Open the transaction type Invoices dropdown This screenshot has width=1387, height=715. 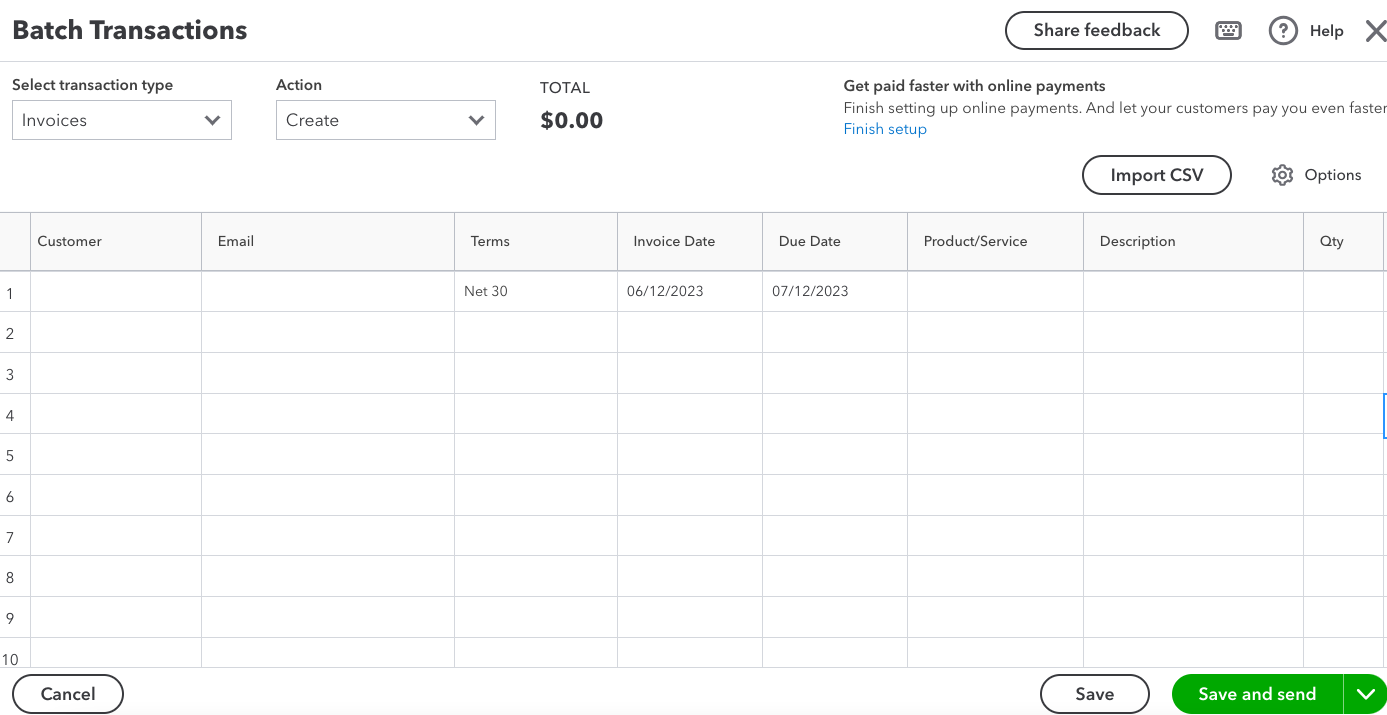(121, 120)
